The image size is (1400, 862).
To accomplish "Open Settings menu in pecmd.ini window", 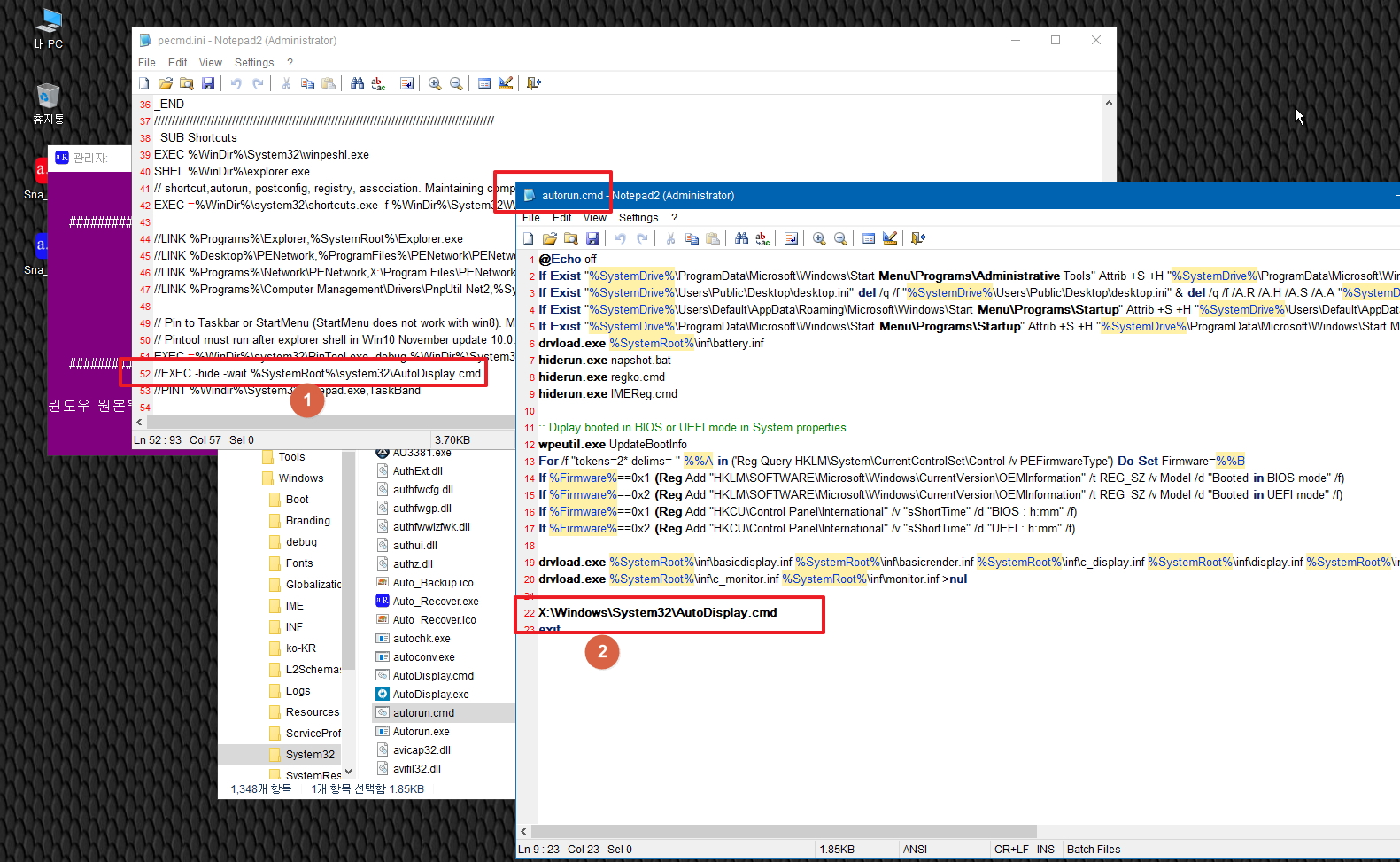I will tap(254, 63).
